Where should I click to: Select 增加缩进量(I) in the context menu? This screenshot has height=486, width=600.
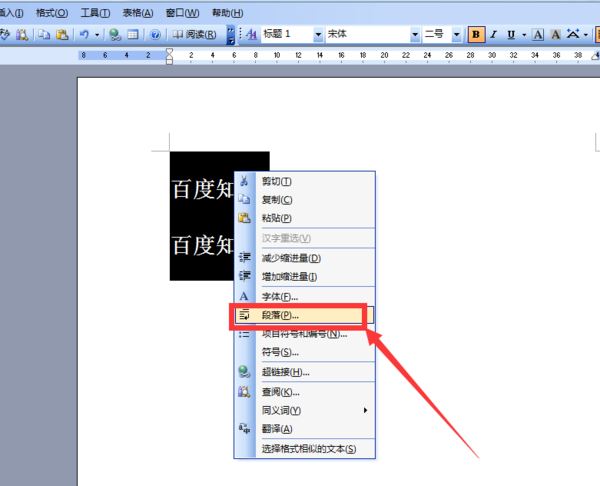pyautogui.click(x=305, y=277)
